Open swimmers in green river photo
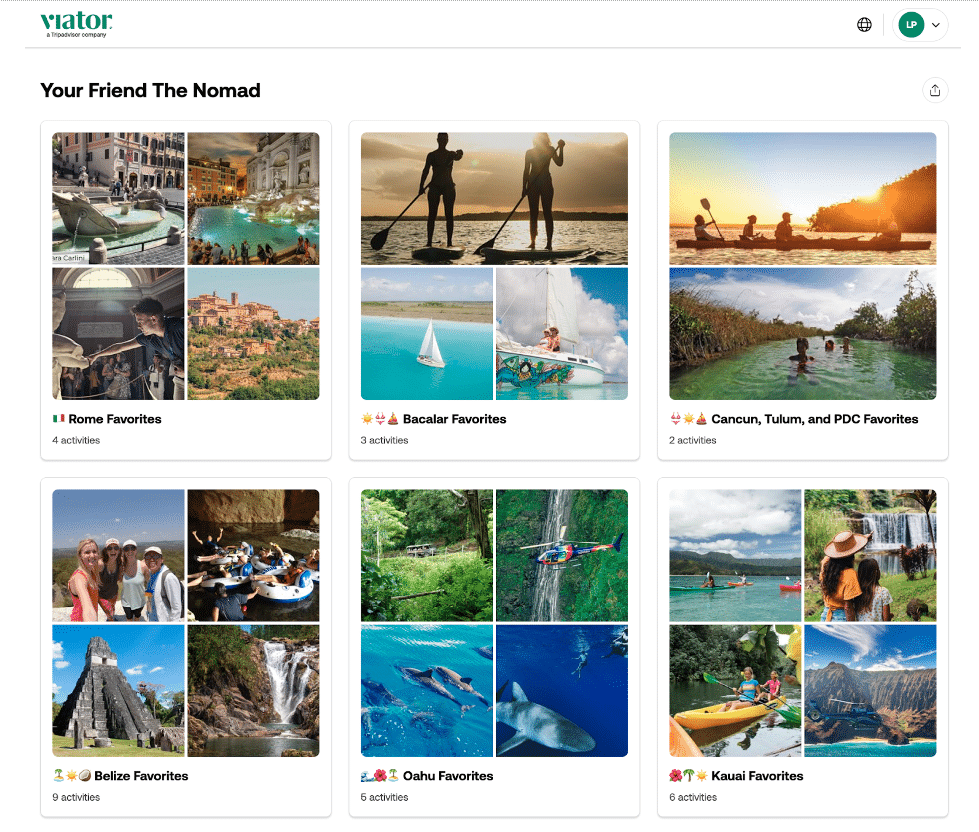The height and width of the screenshot is (832, 979). [x=802, y=333]
